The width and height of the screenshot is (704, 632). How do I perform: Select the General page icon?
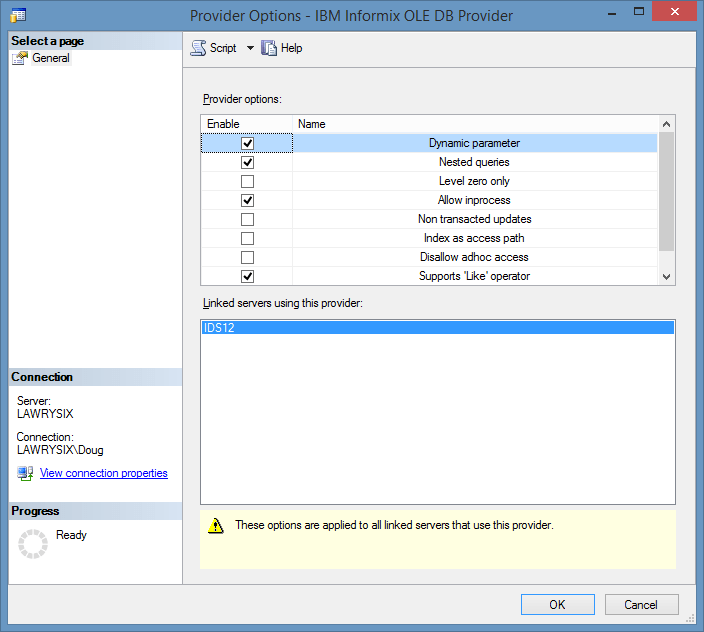(x=21, y=58)
